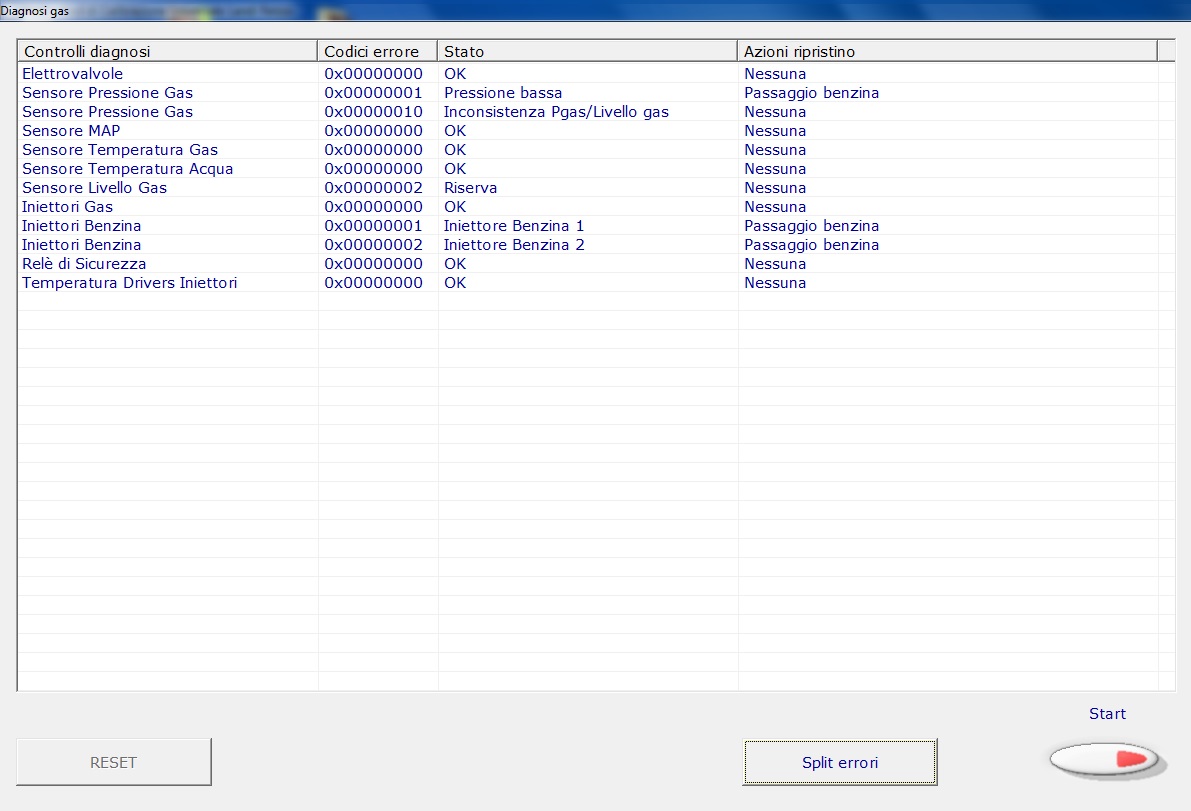
Task: Click the Split errori button
Action: click(x=839, y=762)
